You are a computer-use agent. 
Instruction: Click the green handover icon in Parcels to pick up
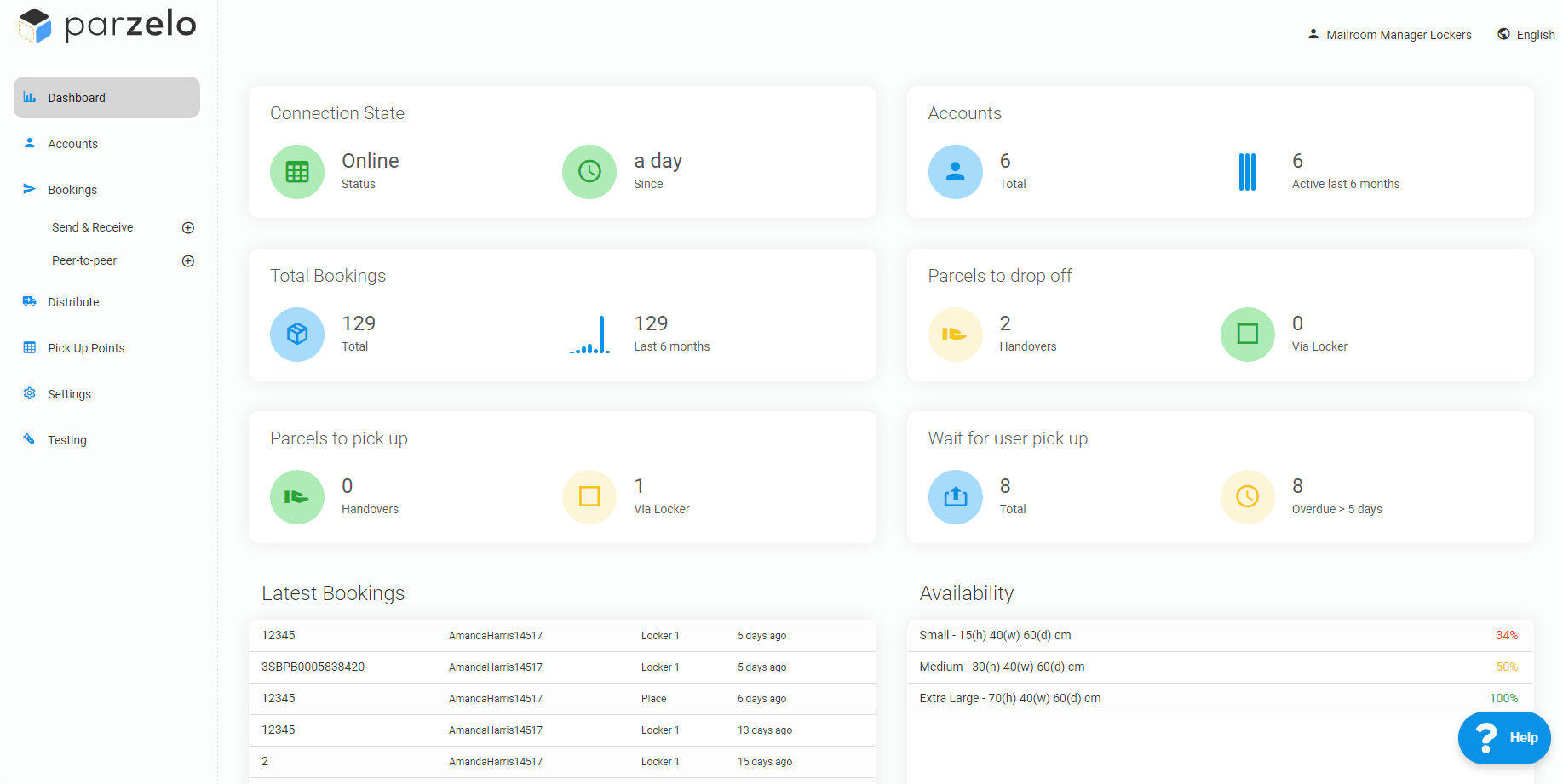(x=296, y=496)
